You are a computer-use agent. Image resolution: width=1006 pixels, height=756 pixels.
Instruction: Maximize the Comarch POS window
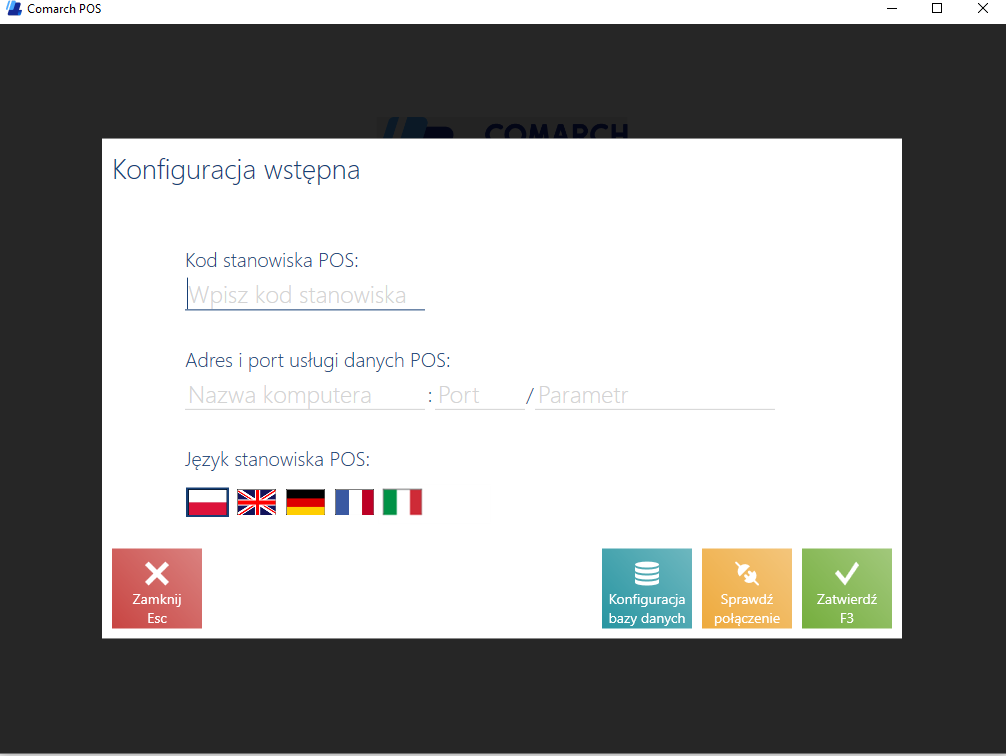(x=937, y=8)
